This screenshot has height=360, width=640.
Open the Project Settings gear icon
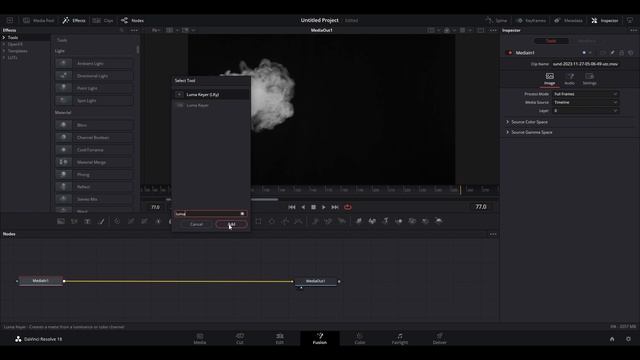[x=628, y=339]
